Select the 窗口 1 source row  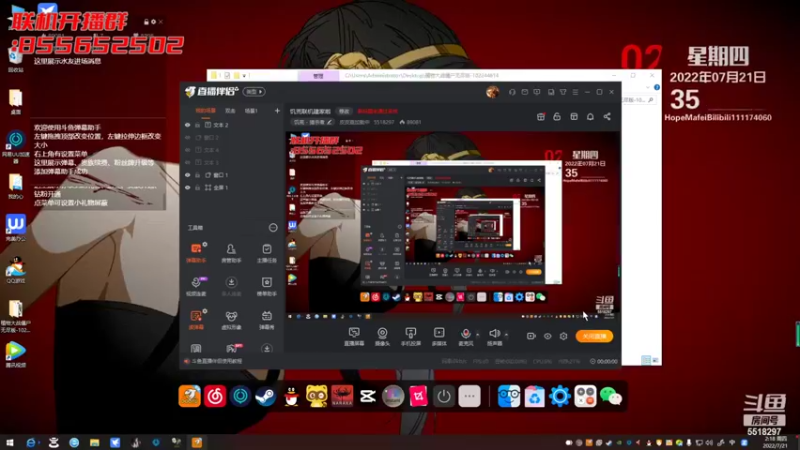pos(232,175)
